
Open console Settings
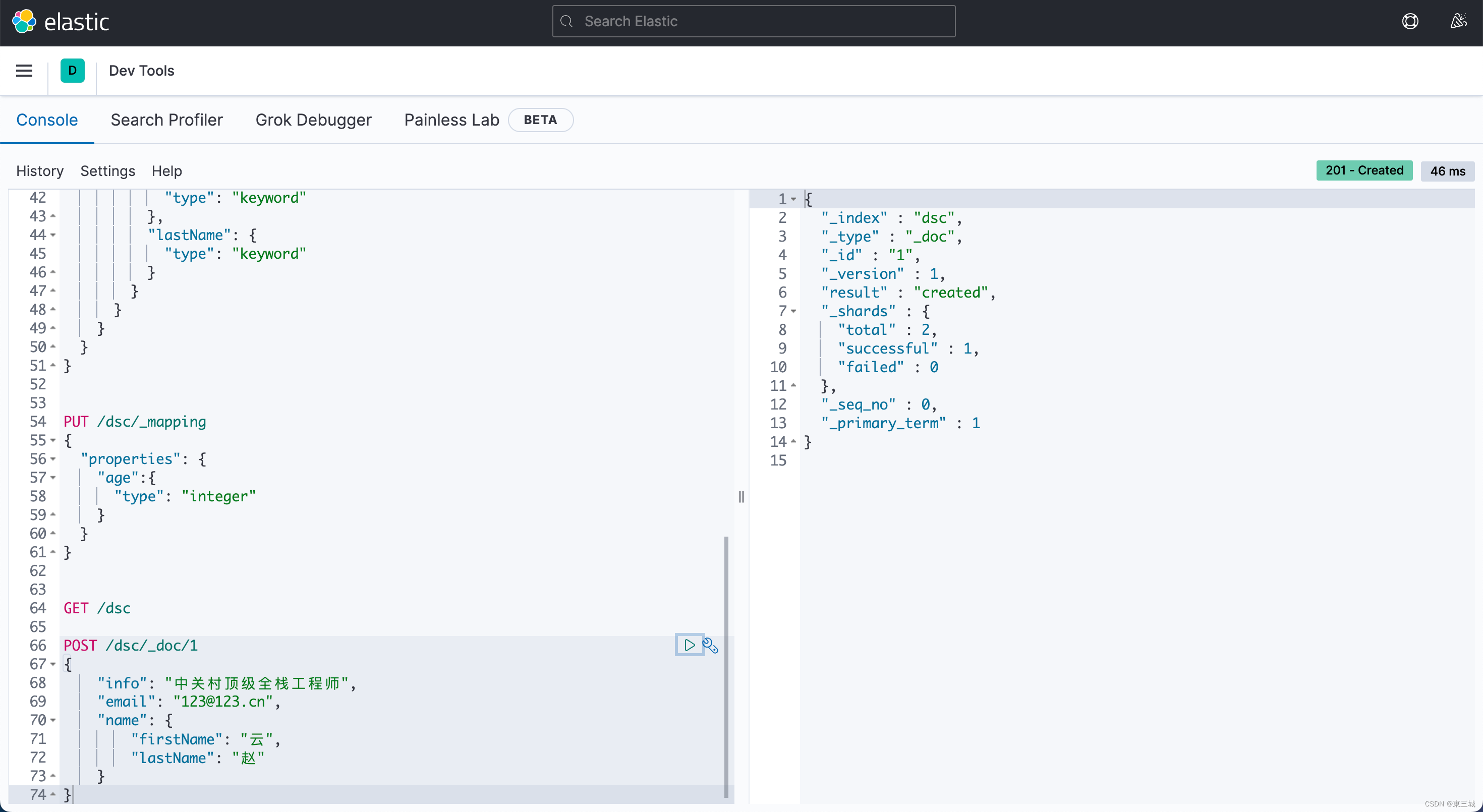(x=107, y=171)
